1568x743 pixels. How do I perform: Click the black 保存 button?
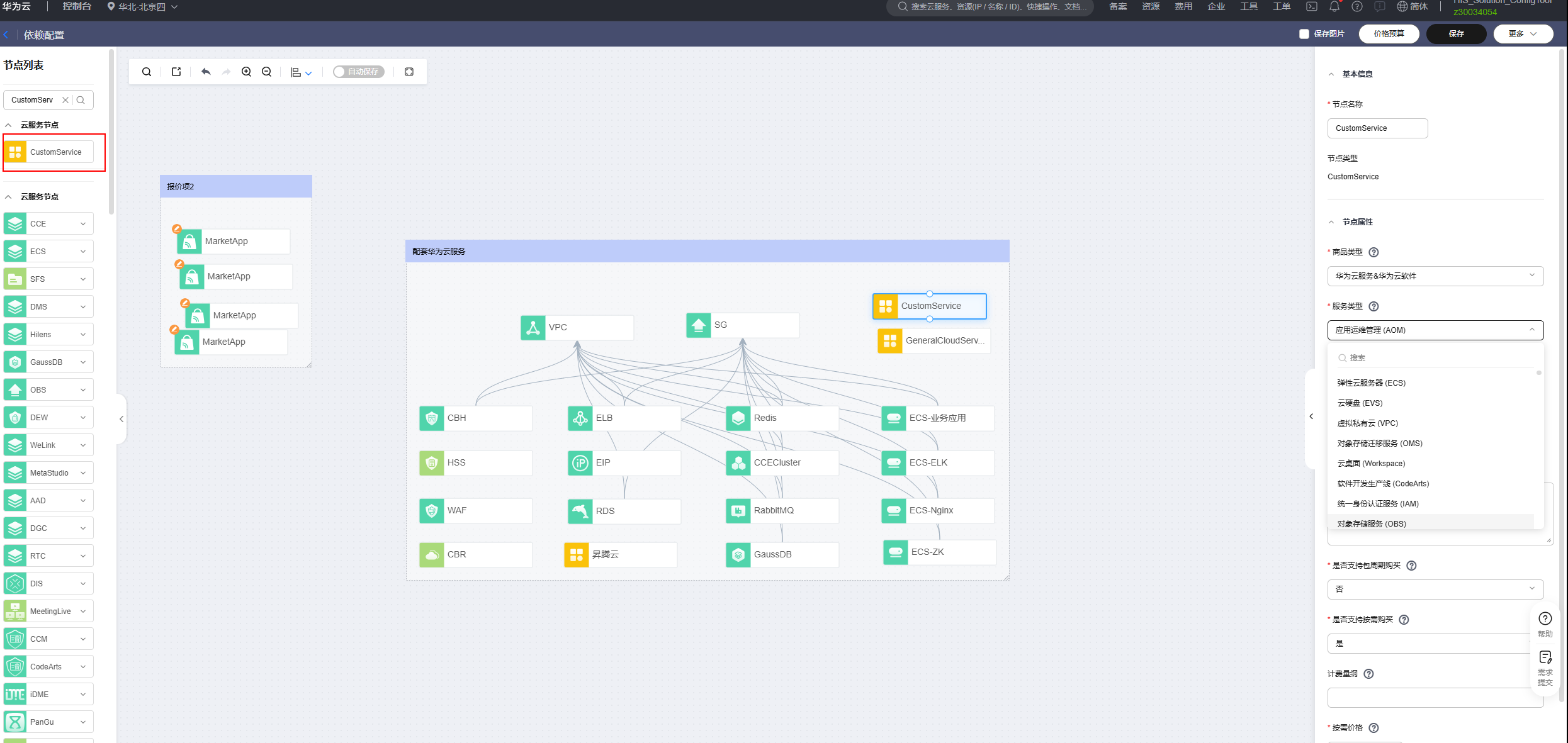(1456, 34)
